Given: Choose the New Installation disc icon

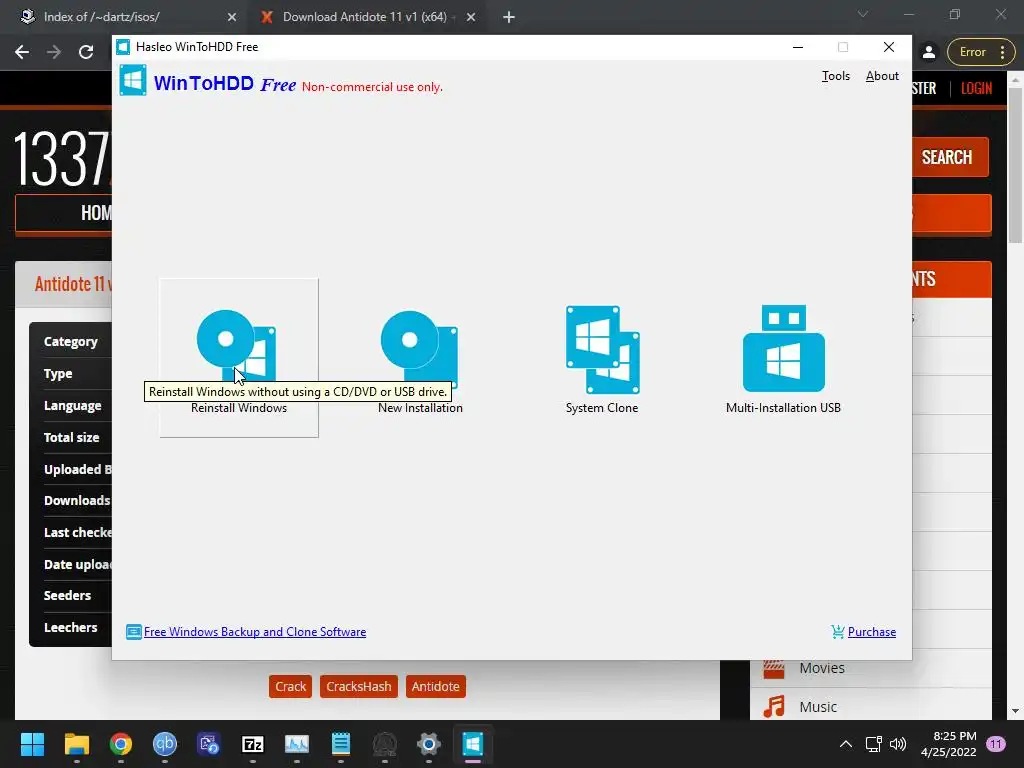Looking at the screenshot, I should coord(419,349).
